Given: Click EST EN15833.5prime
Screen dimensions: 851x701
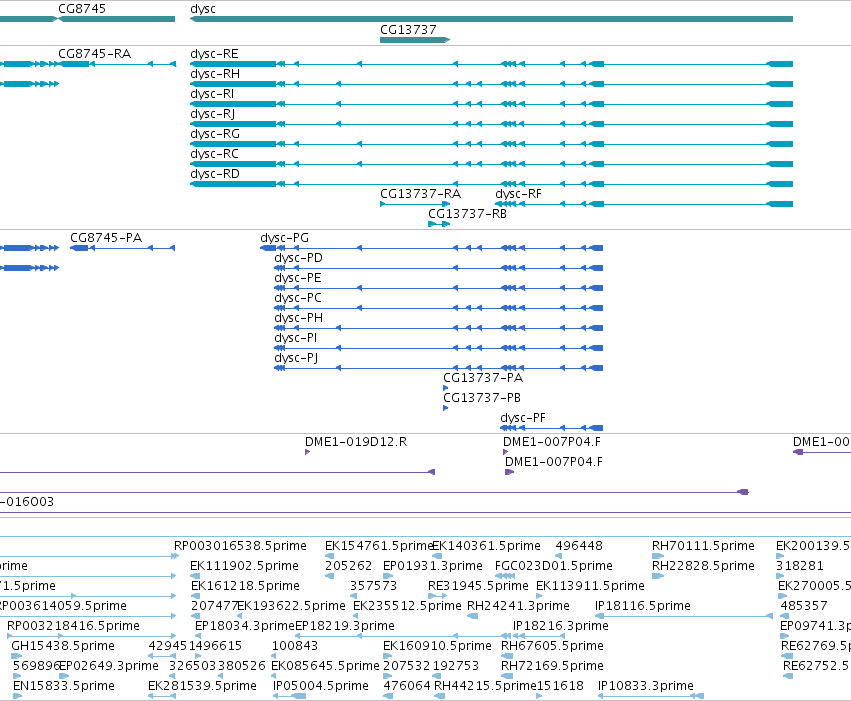Looking at the screenshot, I should [63, 686].
